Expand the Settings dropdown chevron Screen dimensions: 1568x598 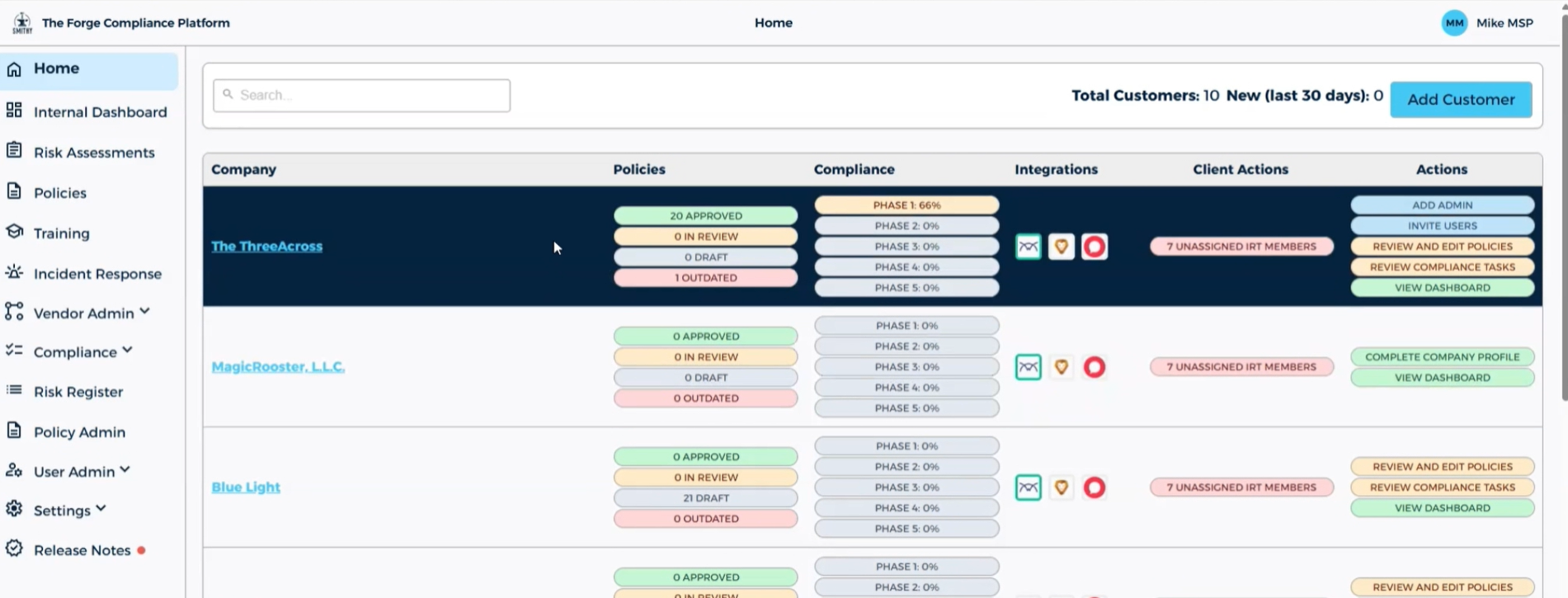pos(101,509)
